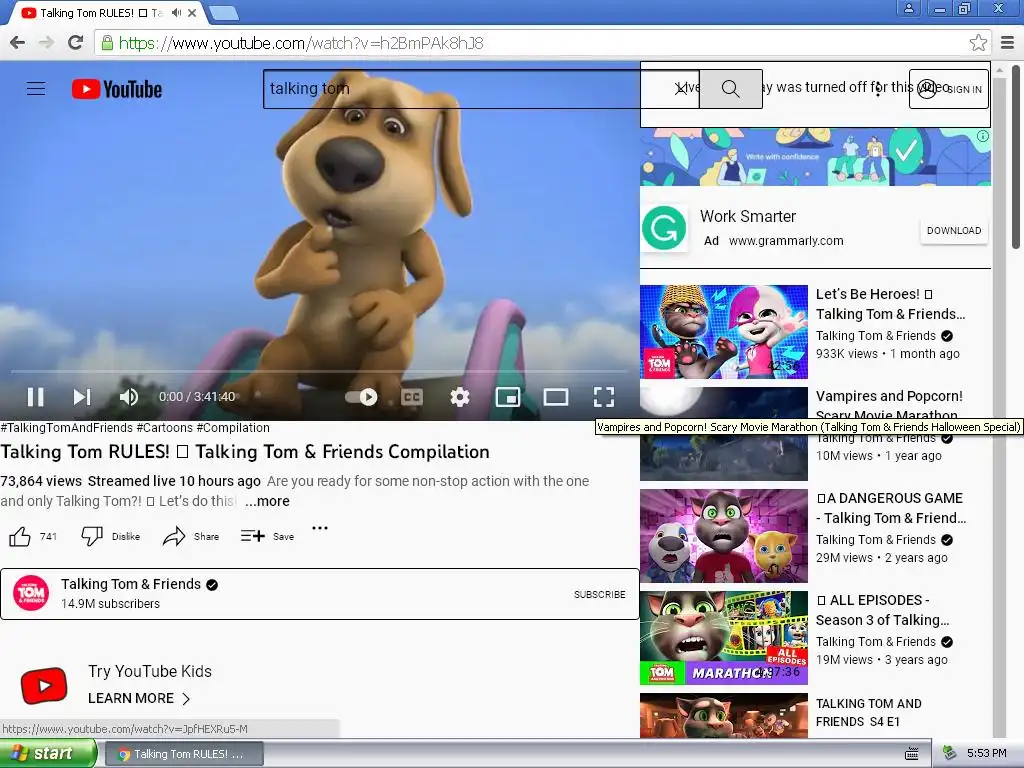Open Talking Tom & Friends channel name
The image size is (1024, 768).
tap(131, 584)
